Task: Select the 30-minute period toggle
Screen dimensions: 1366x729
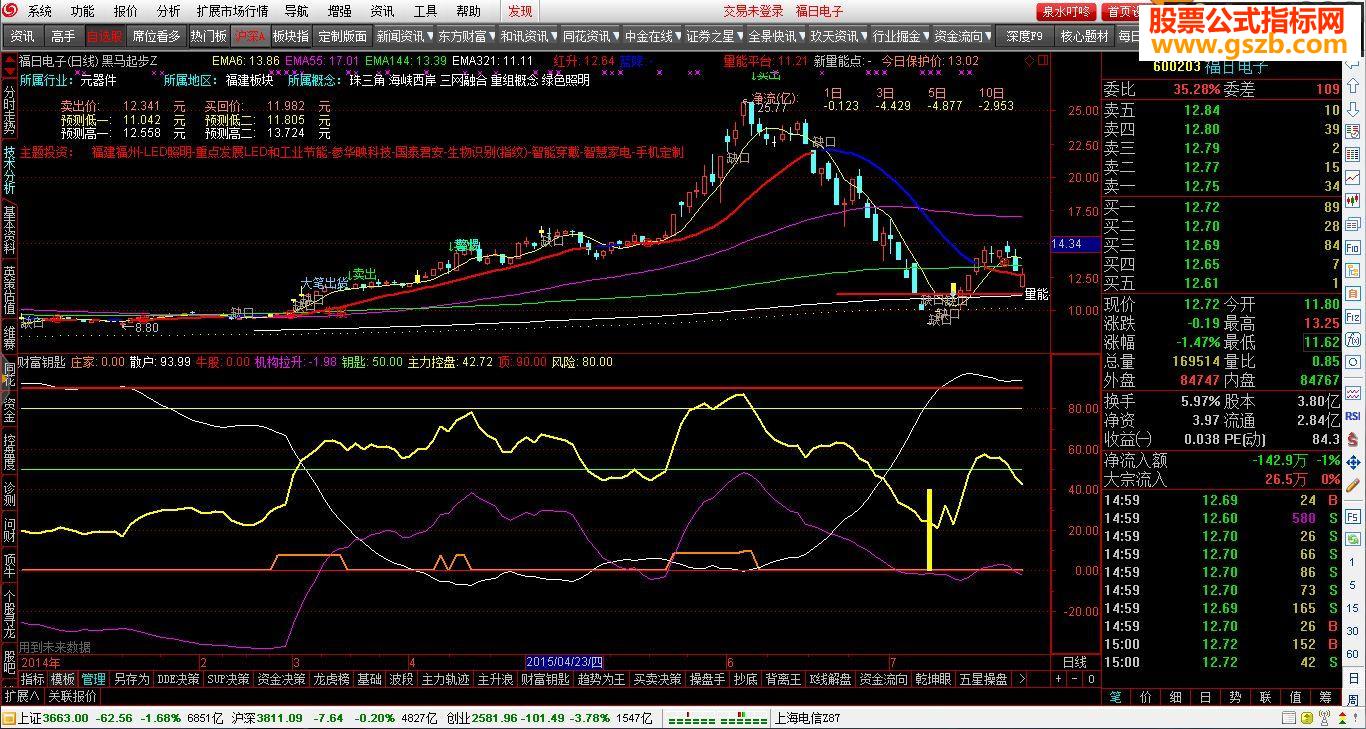Action: (1352, 630)
